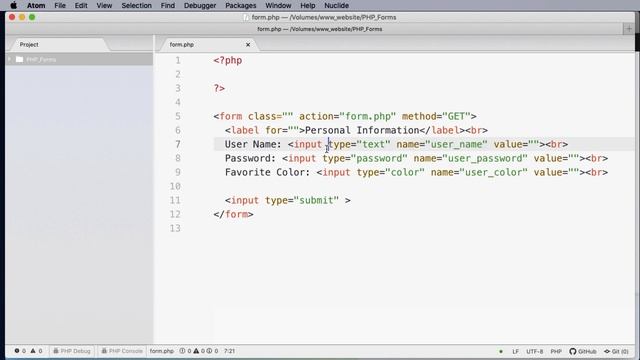Viewport: 640px width, 360px height.
Task: Select the Project panel tab
Action: coord(29,44)
